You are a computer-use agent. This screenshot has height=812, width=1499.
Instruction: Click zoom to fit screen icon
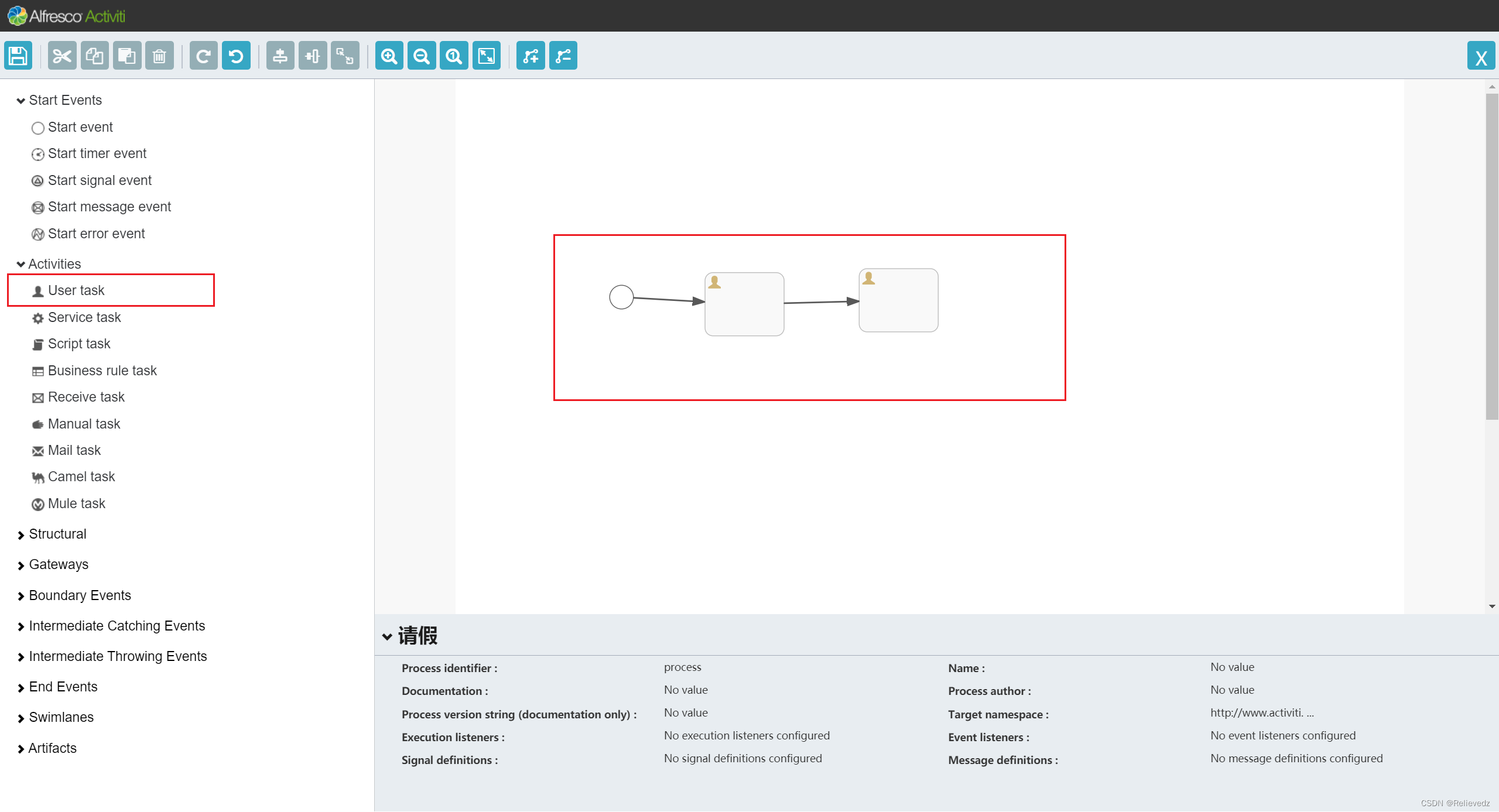click(x=487, y=56)
